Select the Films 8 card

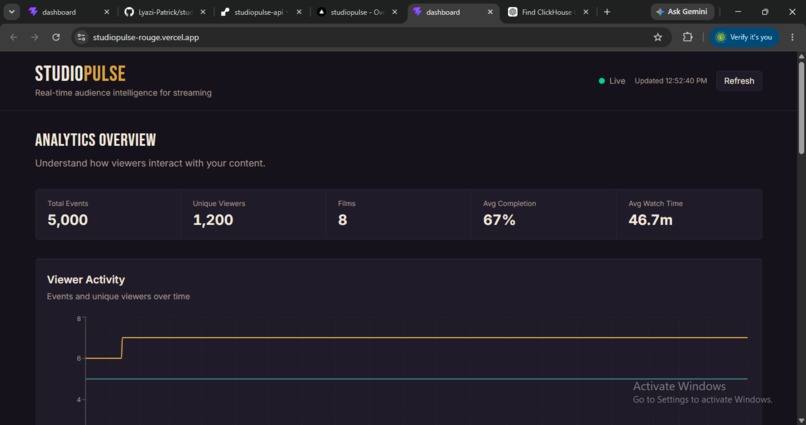point(398,214)
